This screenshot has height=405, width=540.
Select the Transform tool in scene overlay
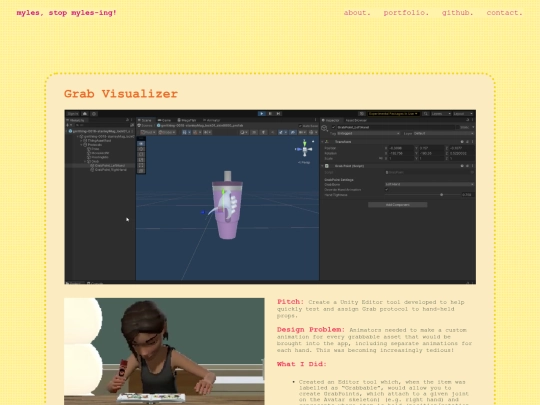141,171
